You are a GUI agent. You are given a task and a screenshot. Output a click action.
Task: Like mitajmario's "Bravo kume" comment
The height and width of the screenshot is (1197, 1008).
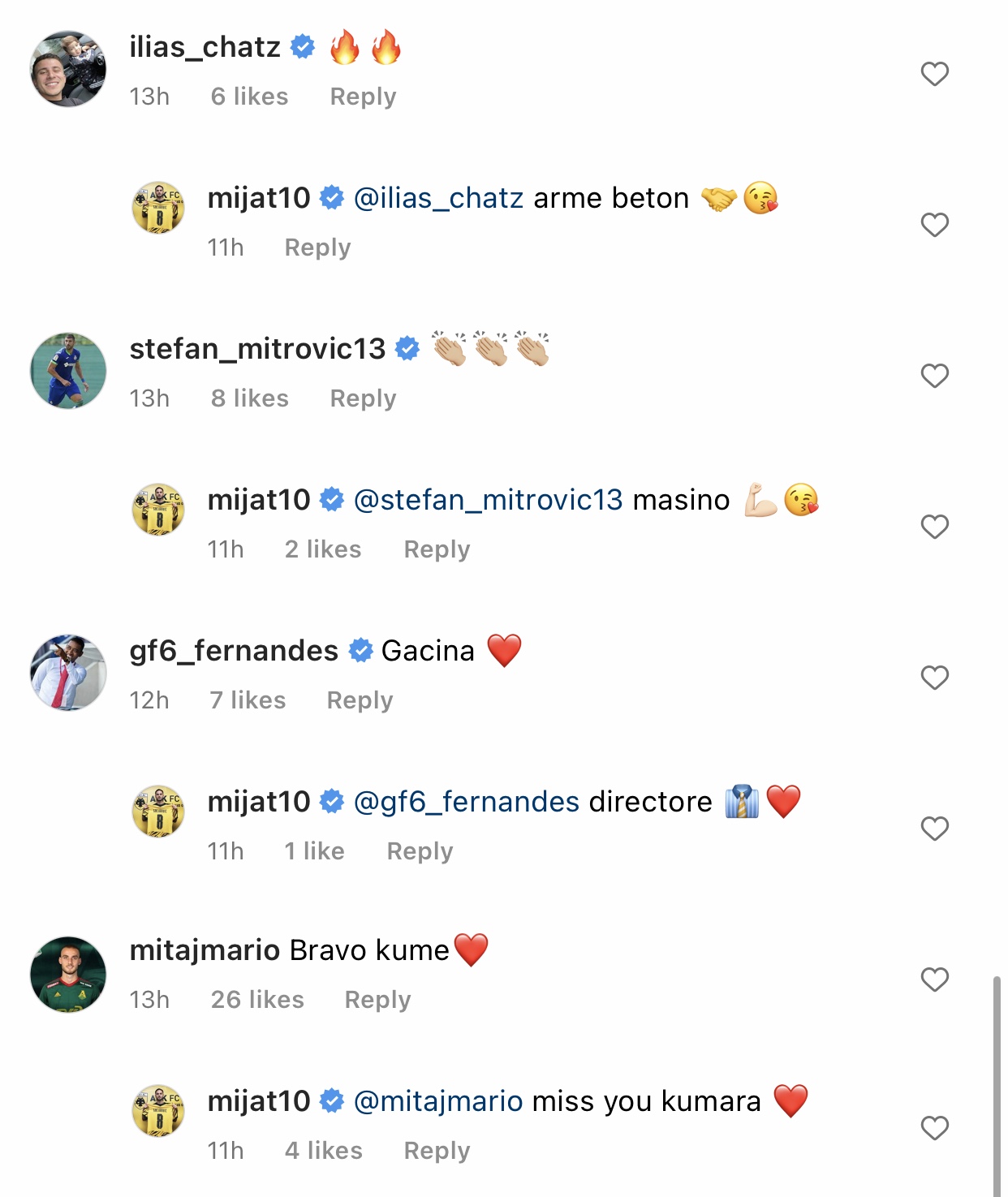[x=934, y=980]
